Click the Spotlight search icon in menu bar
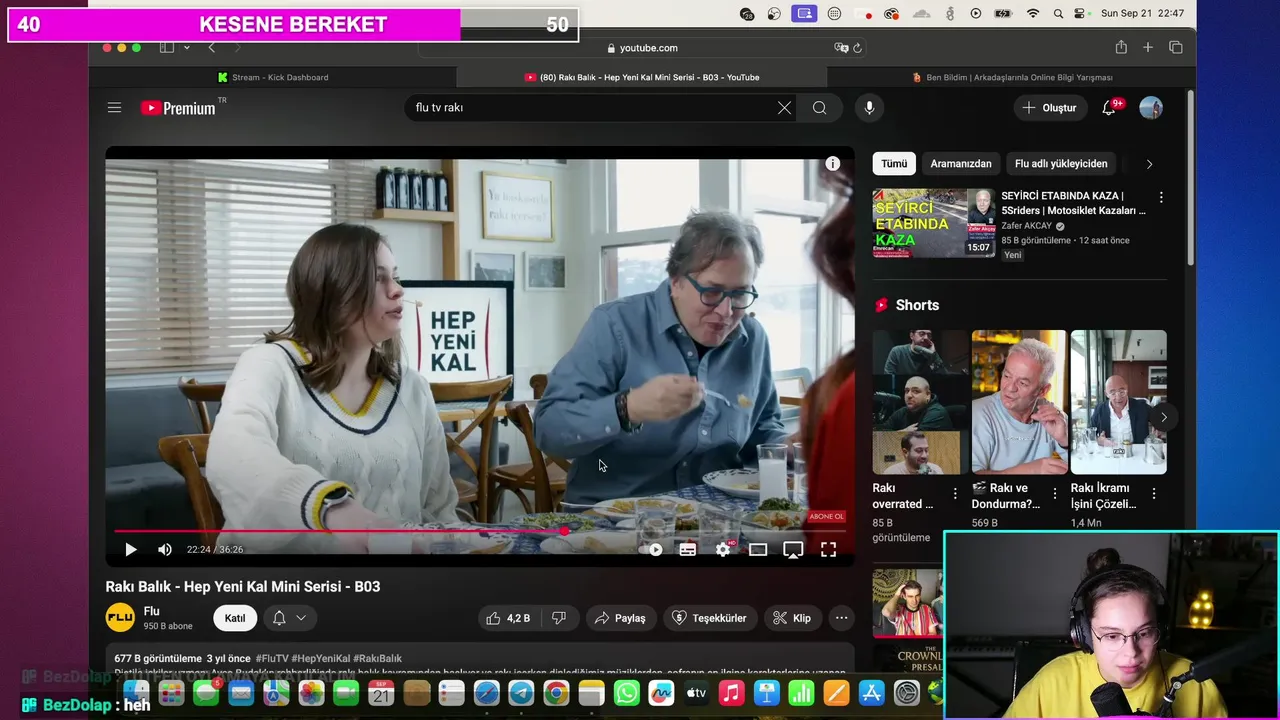The image size is (1280, 720). pyautogui.click(x=1058, y=14)
